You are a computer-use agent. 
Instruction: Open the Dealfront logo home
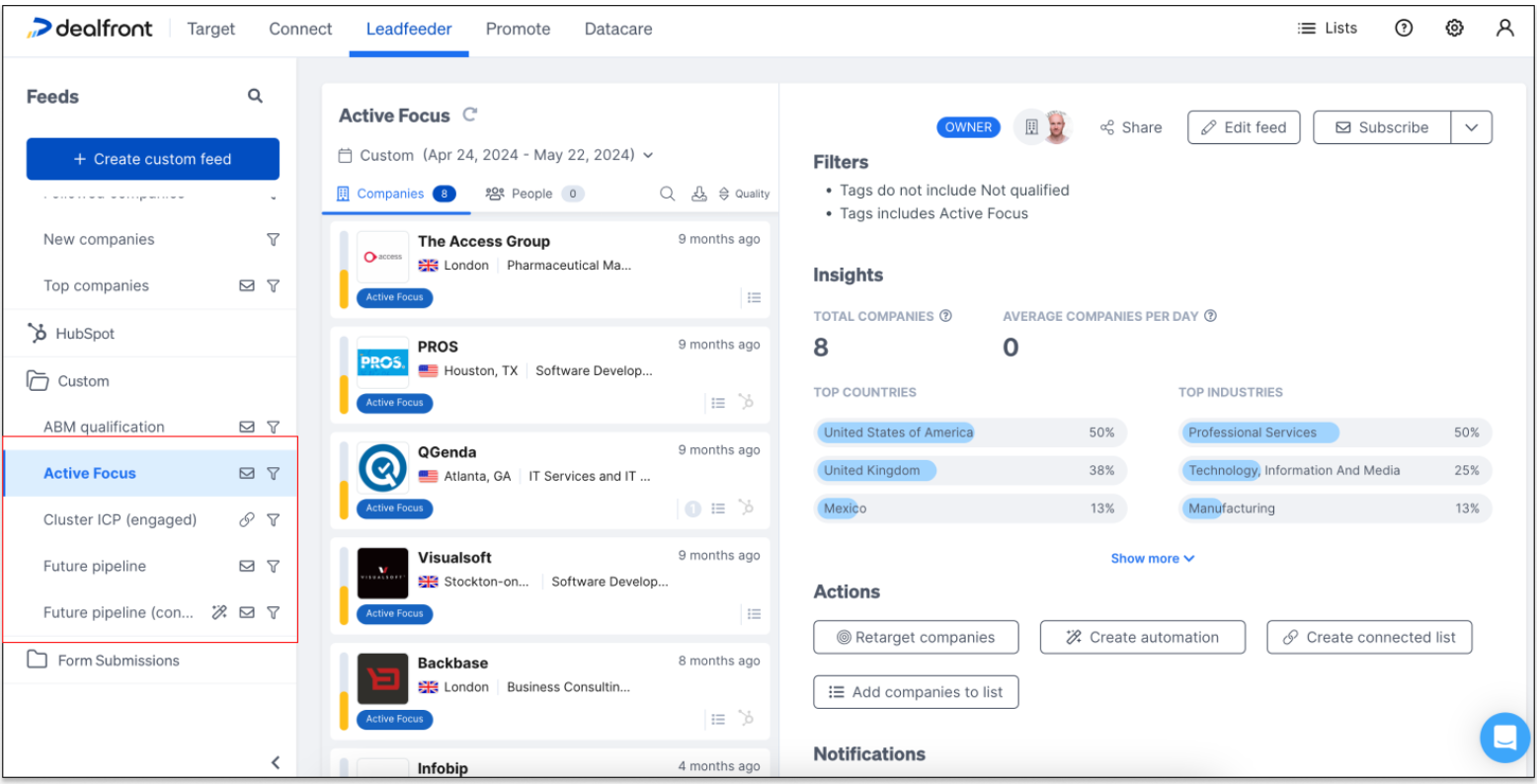coord(90,29)
